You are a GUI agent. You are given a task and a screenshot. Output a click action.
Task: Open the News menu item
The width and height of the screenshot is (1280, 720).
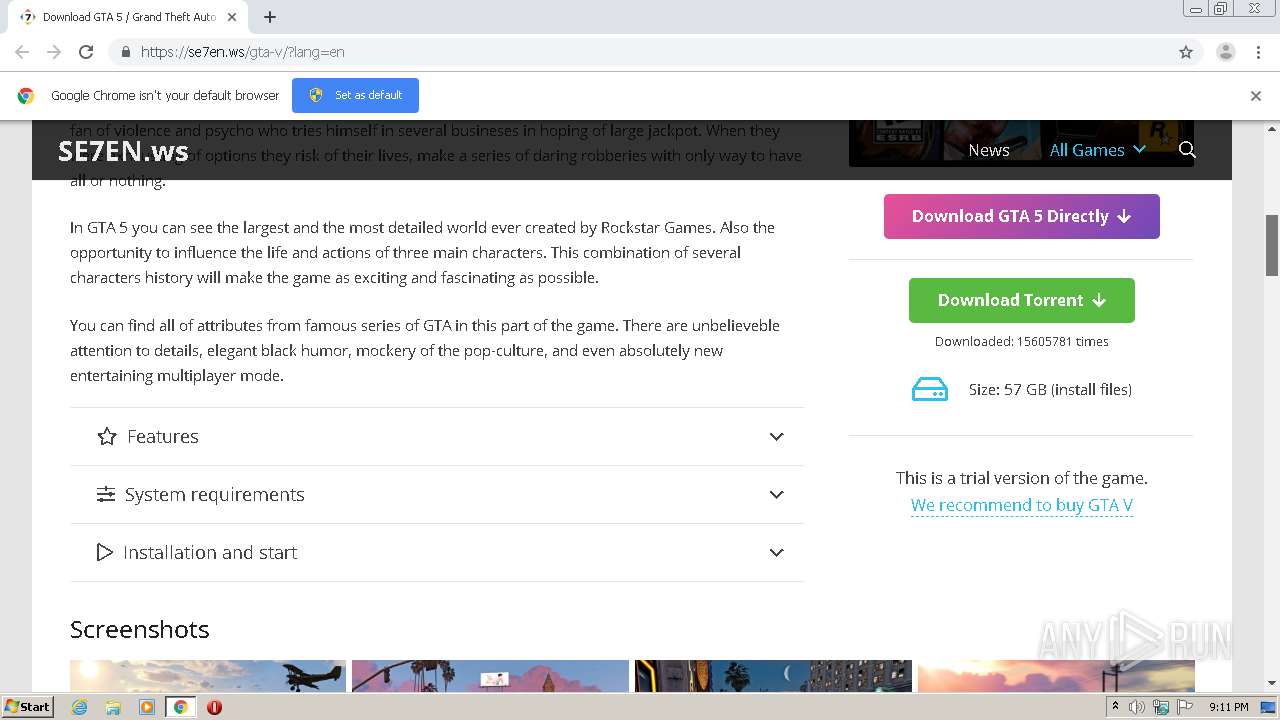click(989, 150)
